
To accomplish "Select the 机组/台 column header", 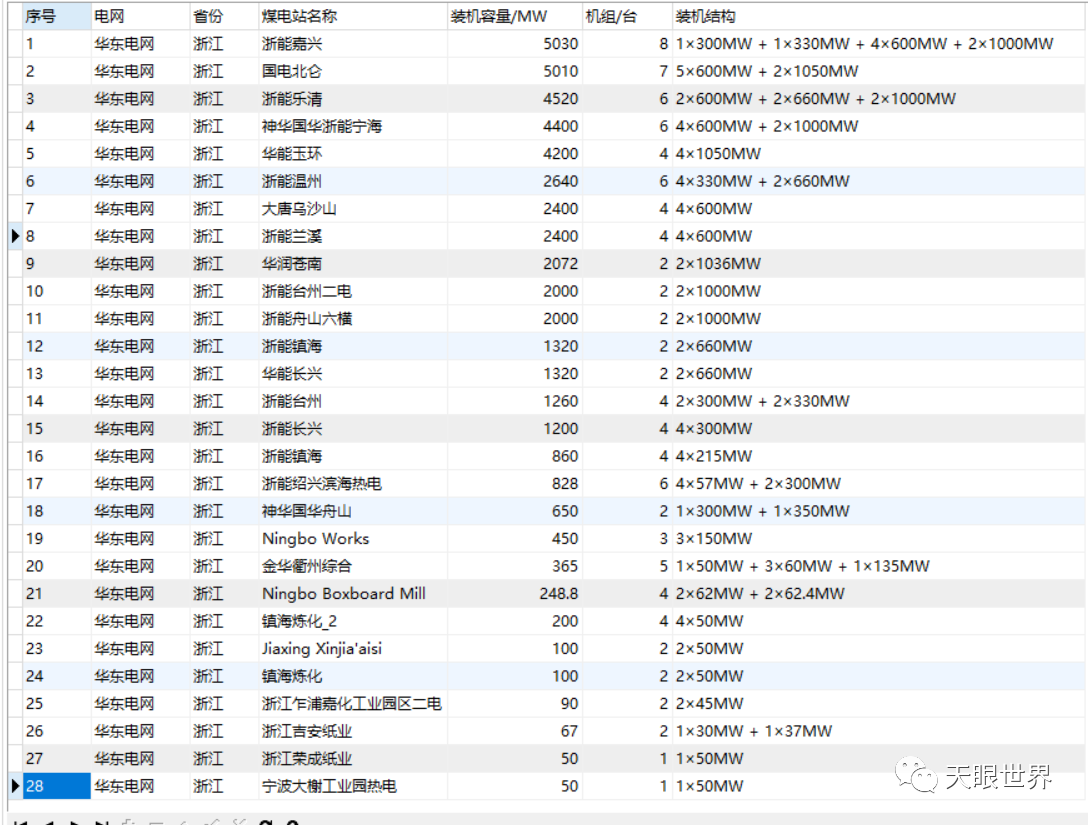I will pyautogui.click(x=627, y=16).
